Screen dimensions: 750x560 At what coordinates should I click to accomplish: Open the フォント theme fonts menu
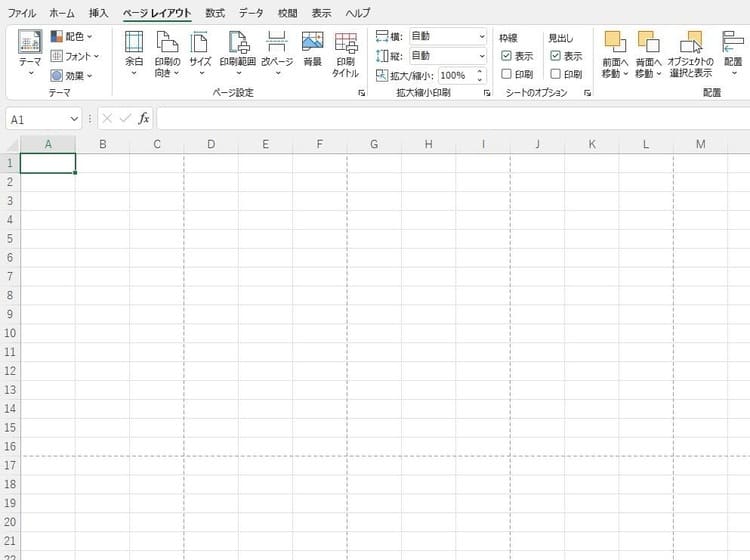[75, 56]
